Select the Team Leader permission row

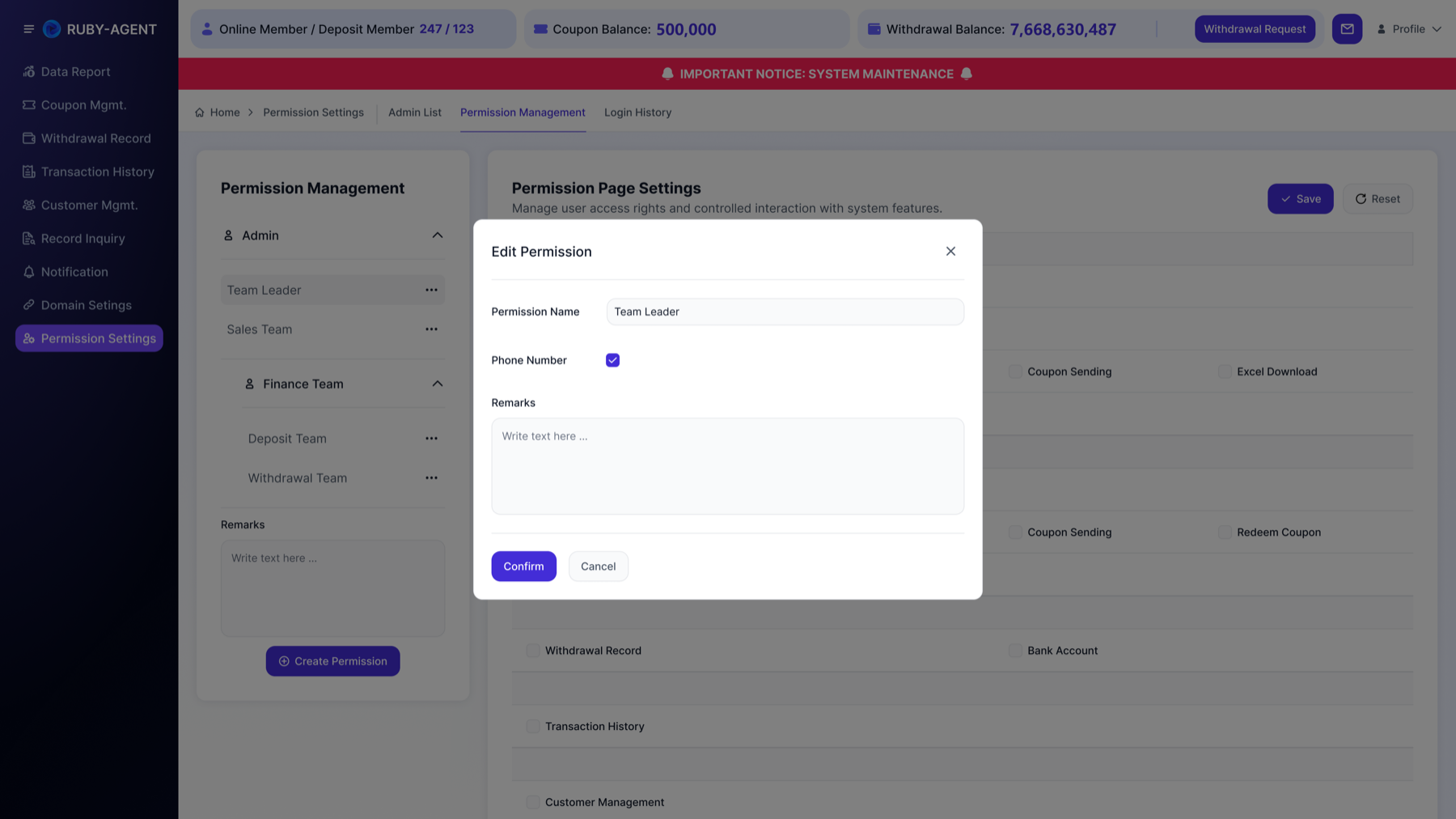[332, 290]
